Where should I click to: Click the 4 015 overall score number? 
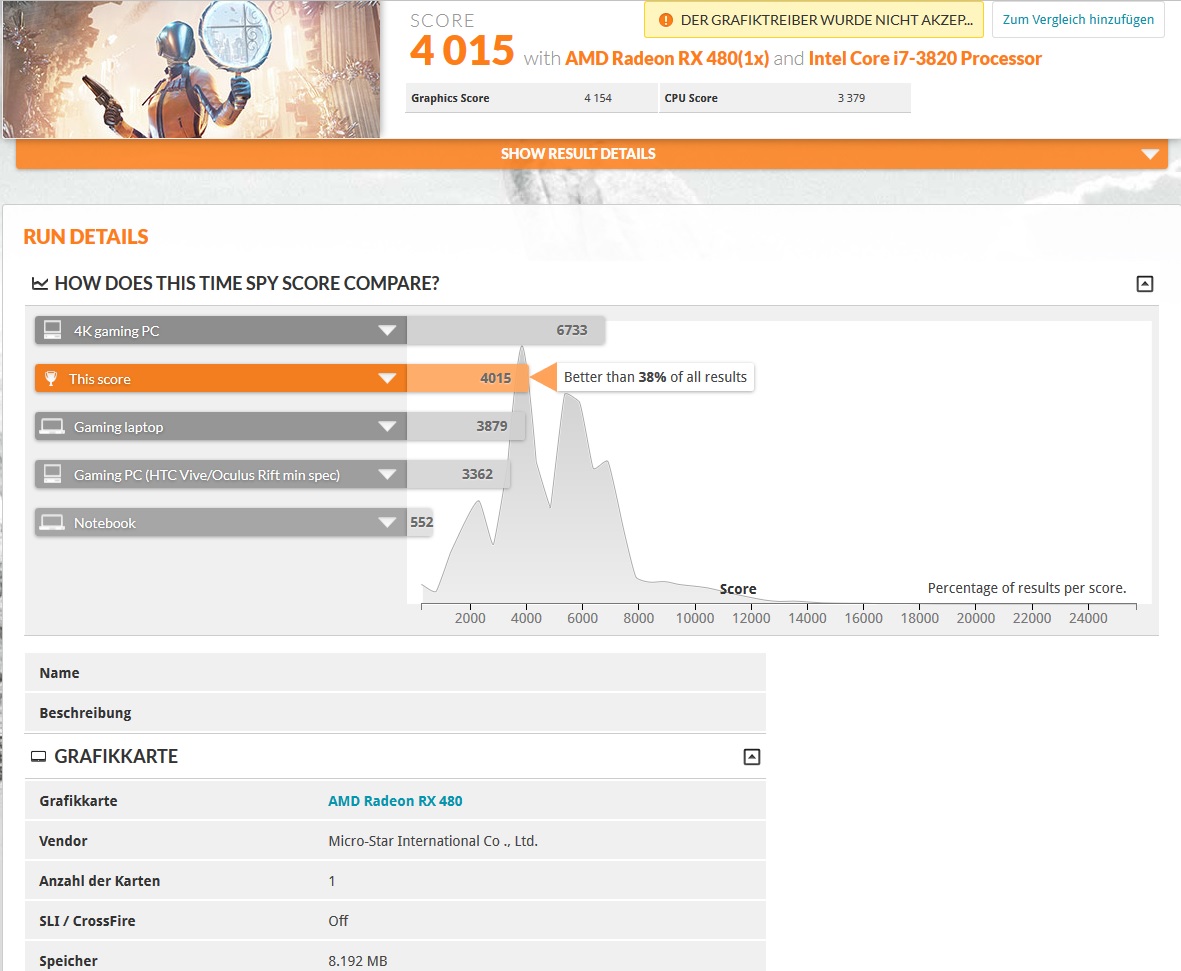coord(462,50)
